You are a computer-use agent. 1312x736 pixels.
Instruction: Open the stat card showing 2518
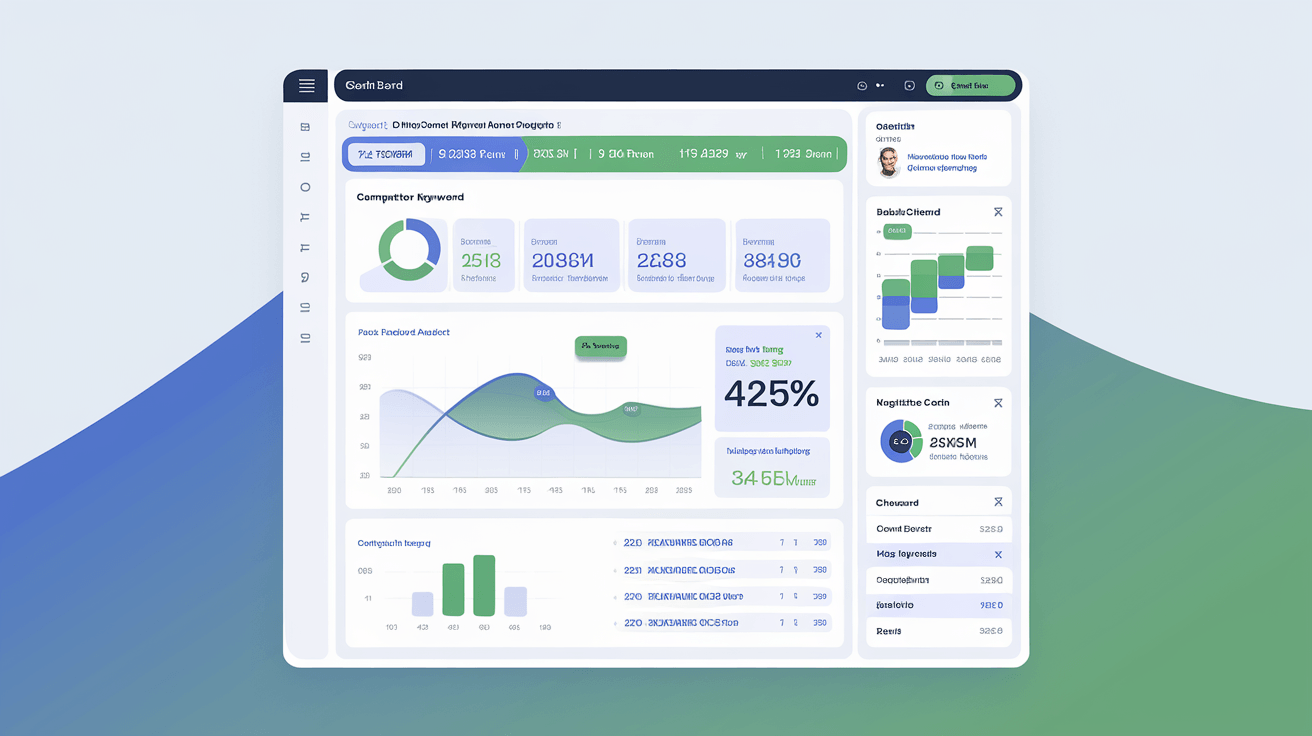tap(484, 256)
